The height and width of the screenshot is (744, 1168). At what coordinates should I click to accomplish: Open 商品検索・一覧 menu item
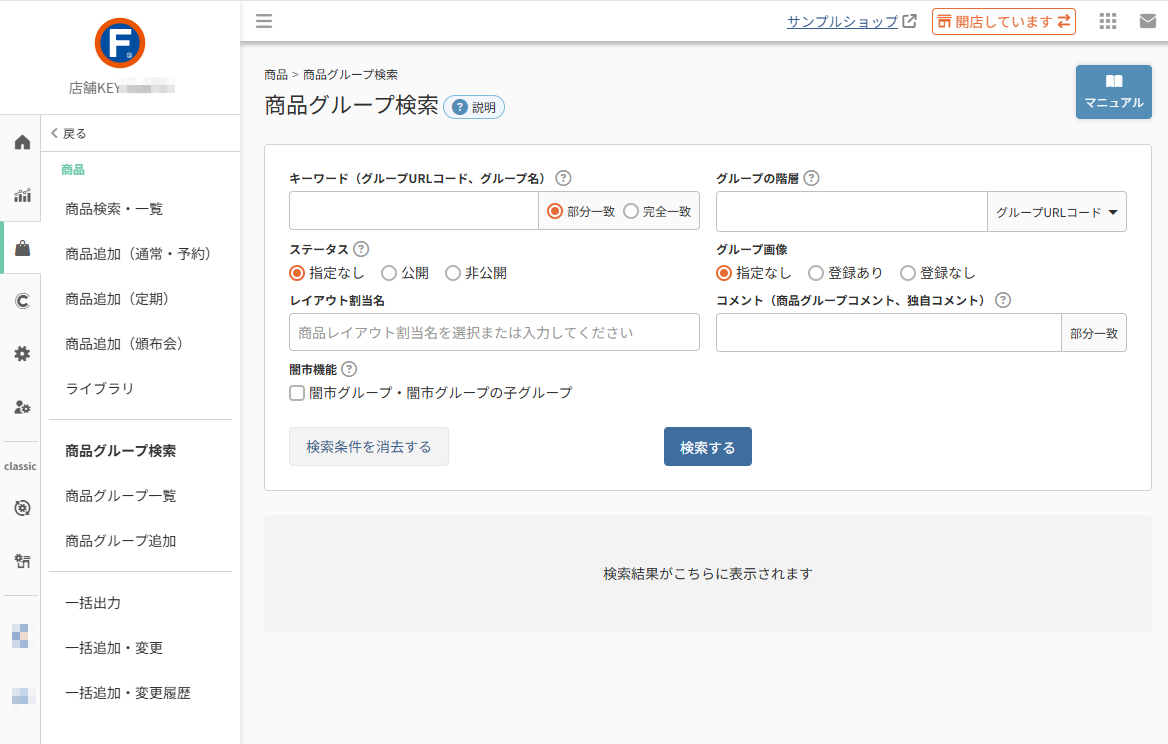tap(114, 209)
